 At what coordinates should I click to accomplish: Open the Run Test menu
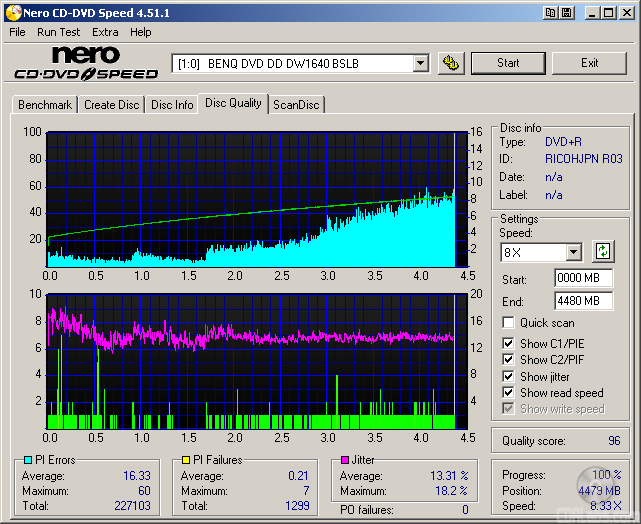pos(59,32)
